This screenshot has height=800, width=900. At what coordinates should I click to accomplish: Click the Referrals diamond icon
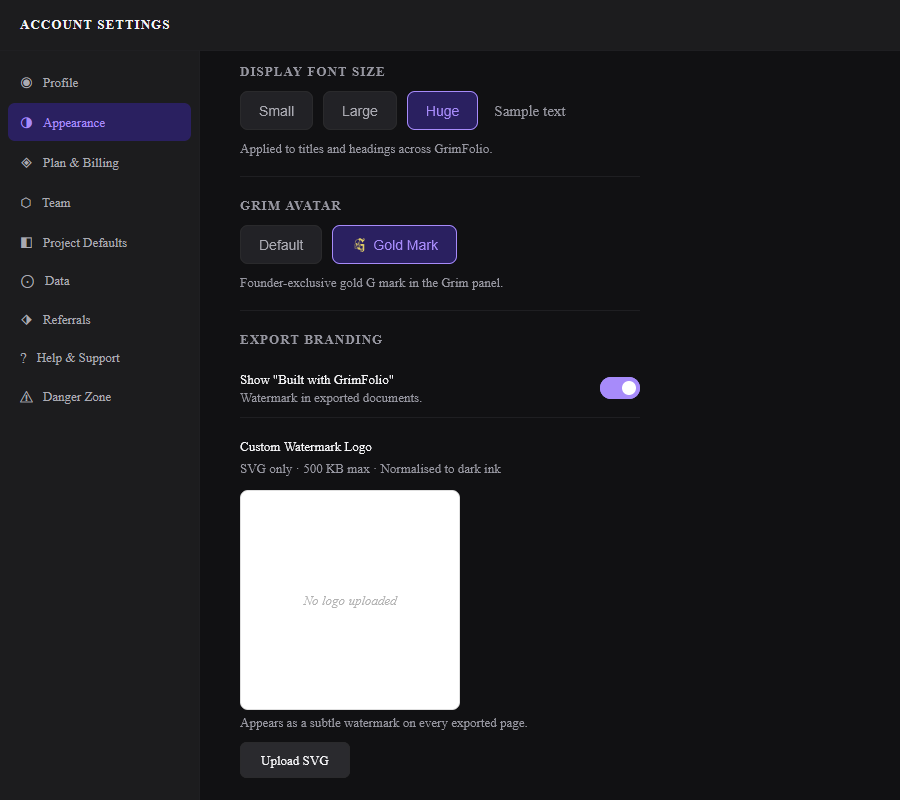(x=26, y=320)
